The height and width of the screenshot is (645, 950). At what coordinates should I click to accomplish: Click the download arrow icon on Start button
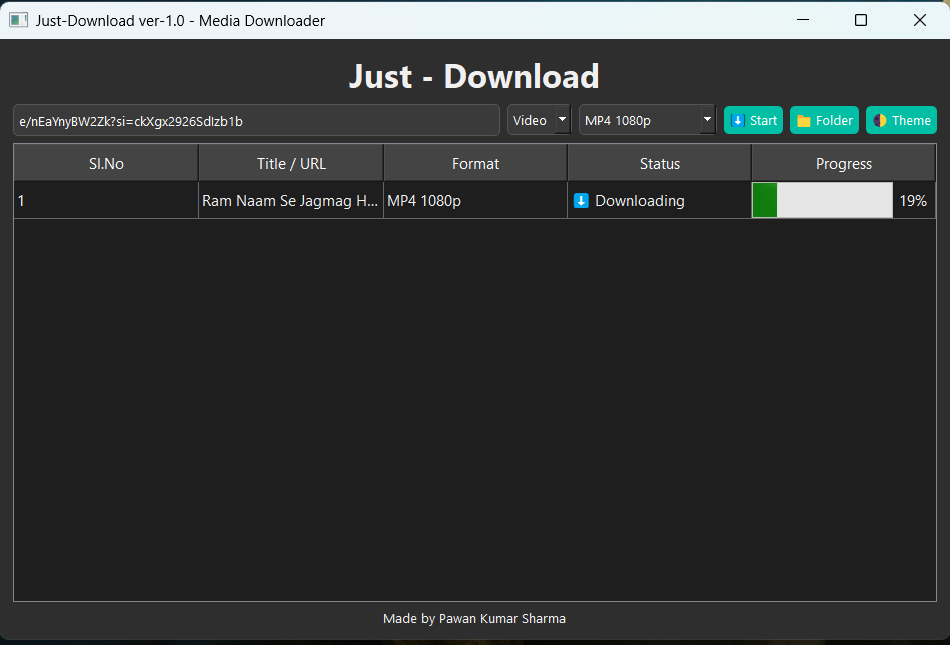coord(739,119)
